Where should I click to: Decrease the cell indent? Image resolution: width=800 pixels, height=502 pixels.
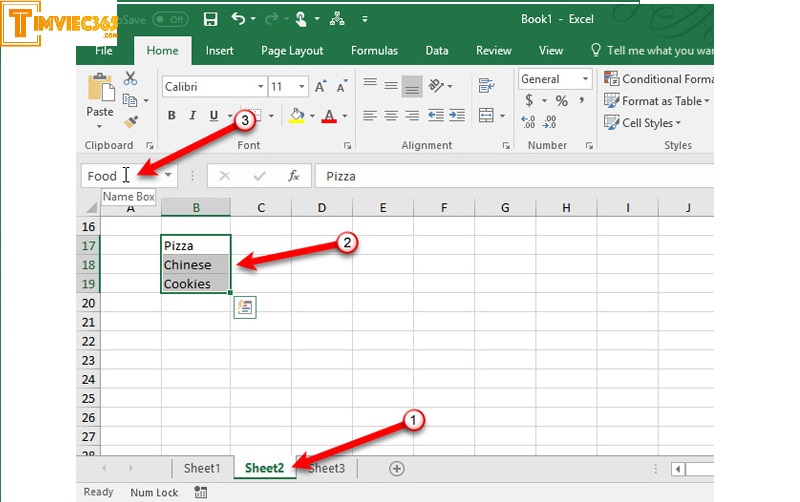pyautogui.click(x=436, y=116)
